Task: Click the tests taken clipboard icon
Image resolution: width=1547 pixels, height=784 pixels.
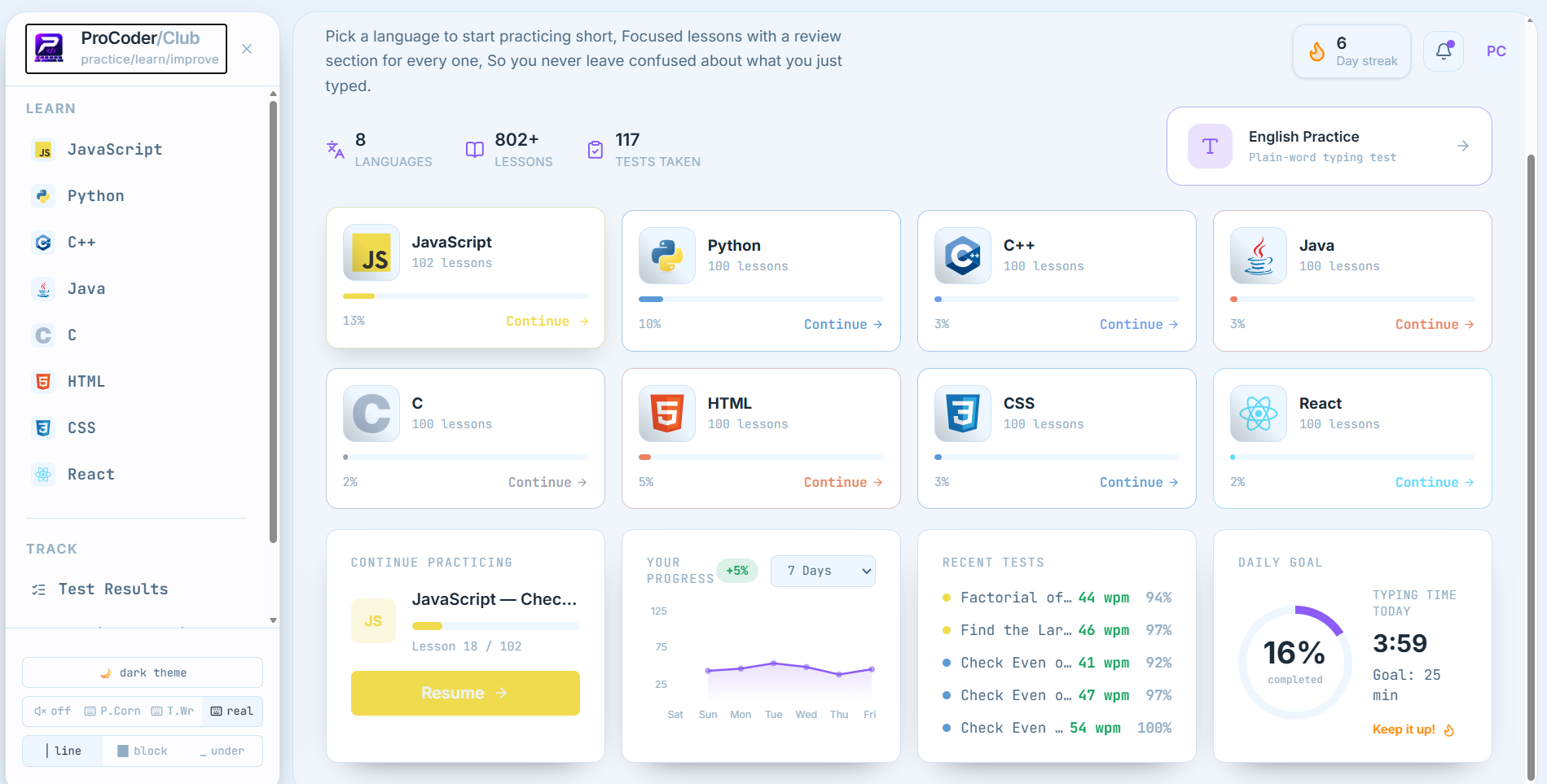Action: coord(596,150)
